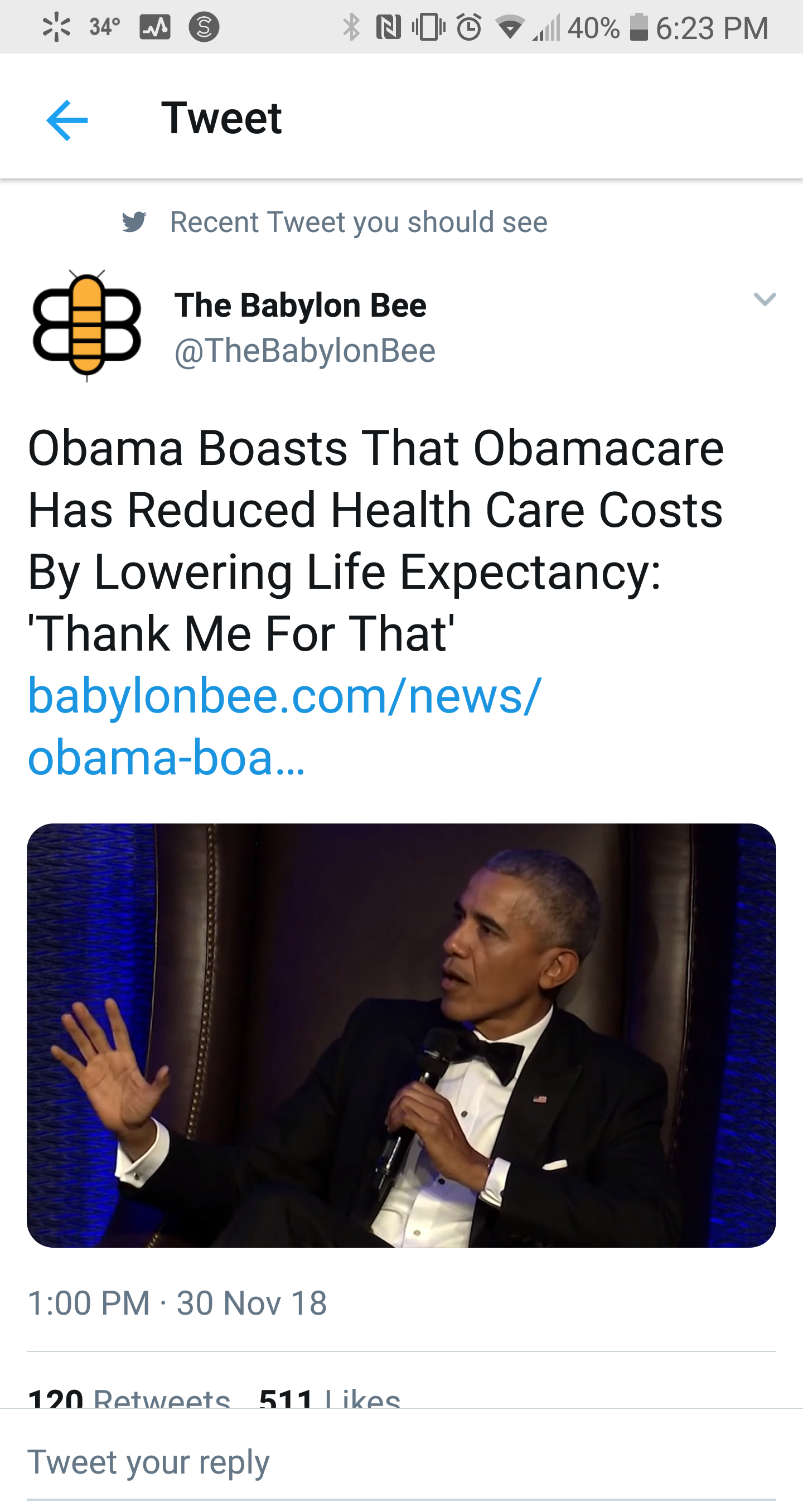Tap the blue back arrow
The width and height of the screenshot is (803, 1512).
(x=67, y=120)
